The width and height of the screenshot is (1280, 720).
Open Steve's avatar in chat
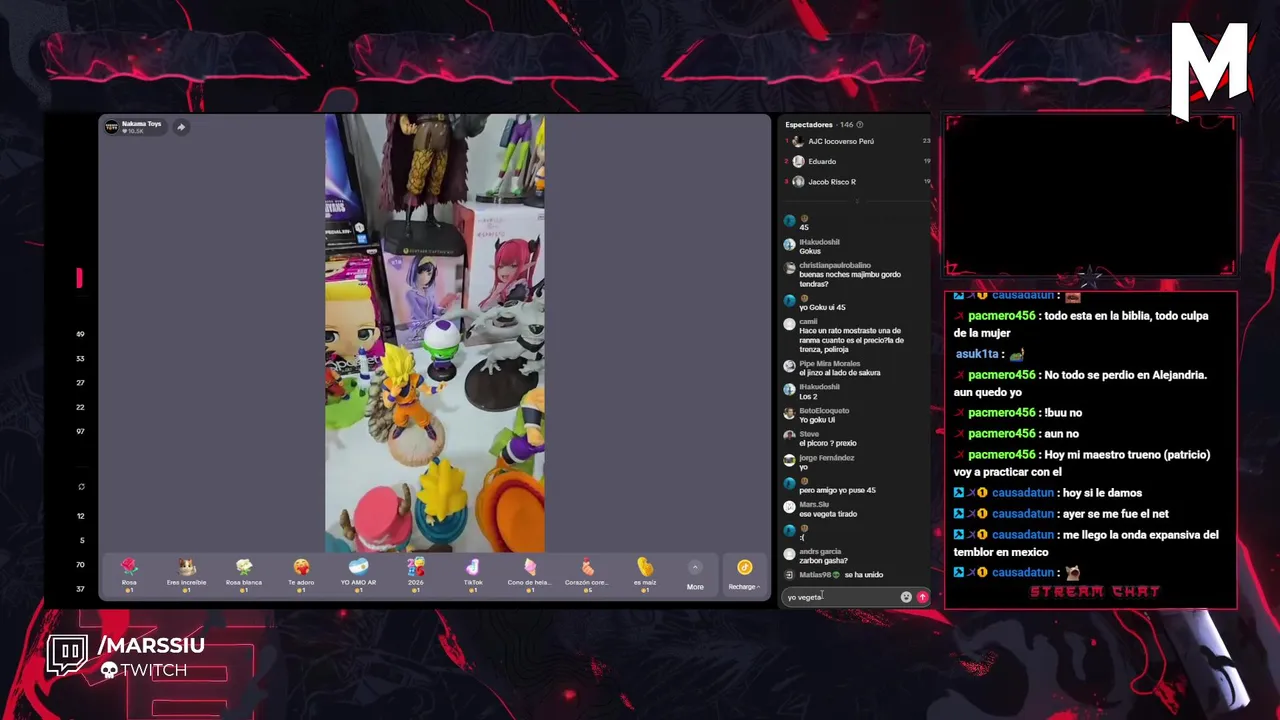[789, 436]
